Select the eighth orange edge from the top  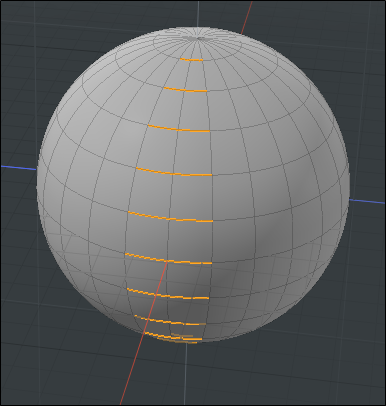(170, 320)
